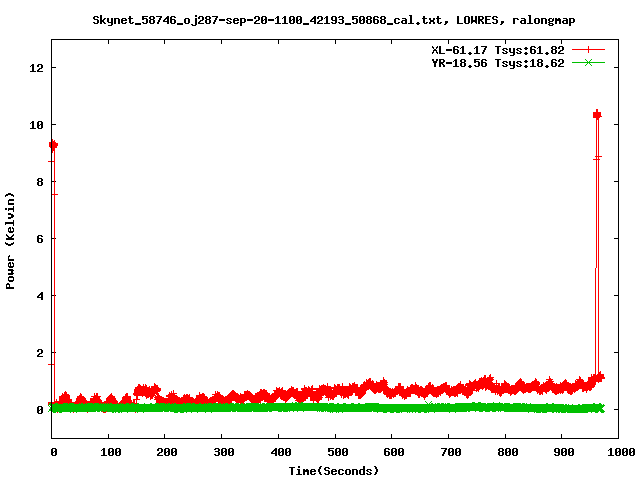Click x-axis tick label 1000
The image size is (640, 480).
click(620, 452)
